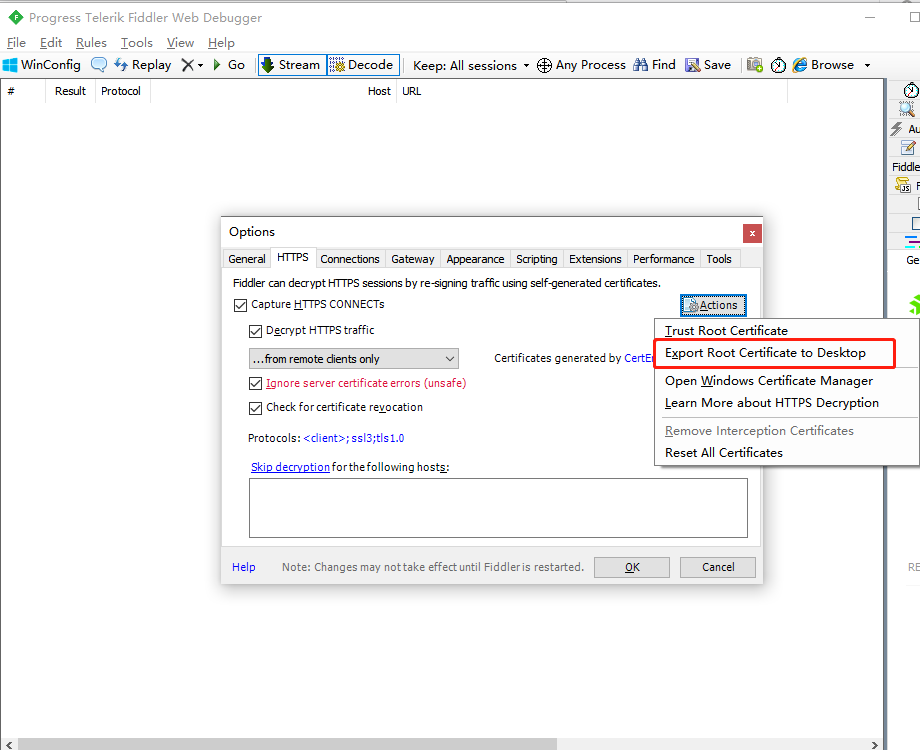Click the comment speech bubble icon
This screenshot has width=920, height=750.
(99, 65)
